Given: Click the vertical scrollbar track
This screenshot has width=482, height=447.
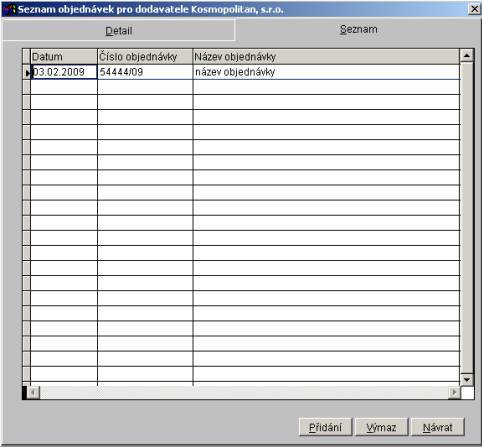Looking at the screenshot, I should click(x=467, y=217).
